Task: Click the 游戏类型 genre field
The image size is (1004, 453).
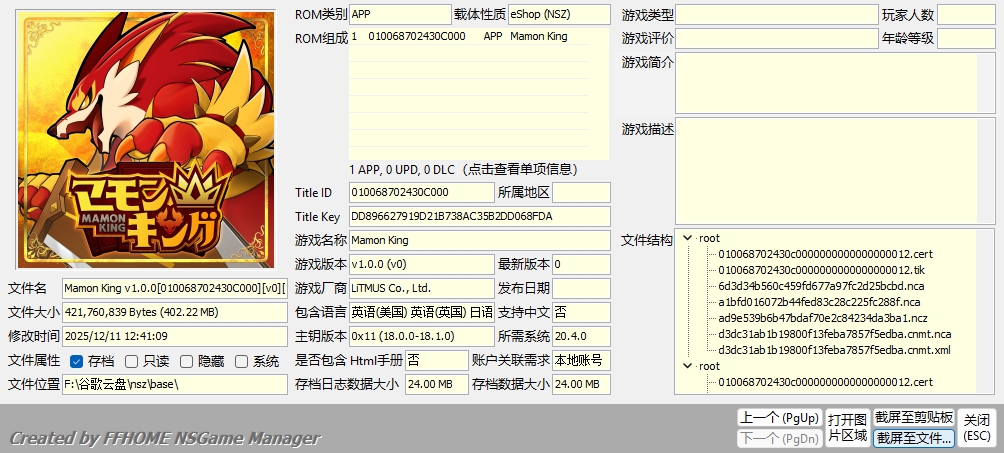Action: [x=777, y=14]
